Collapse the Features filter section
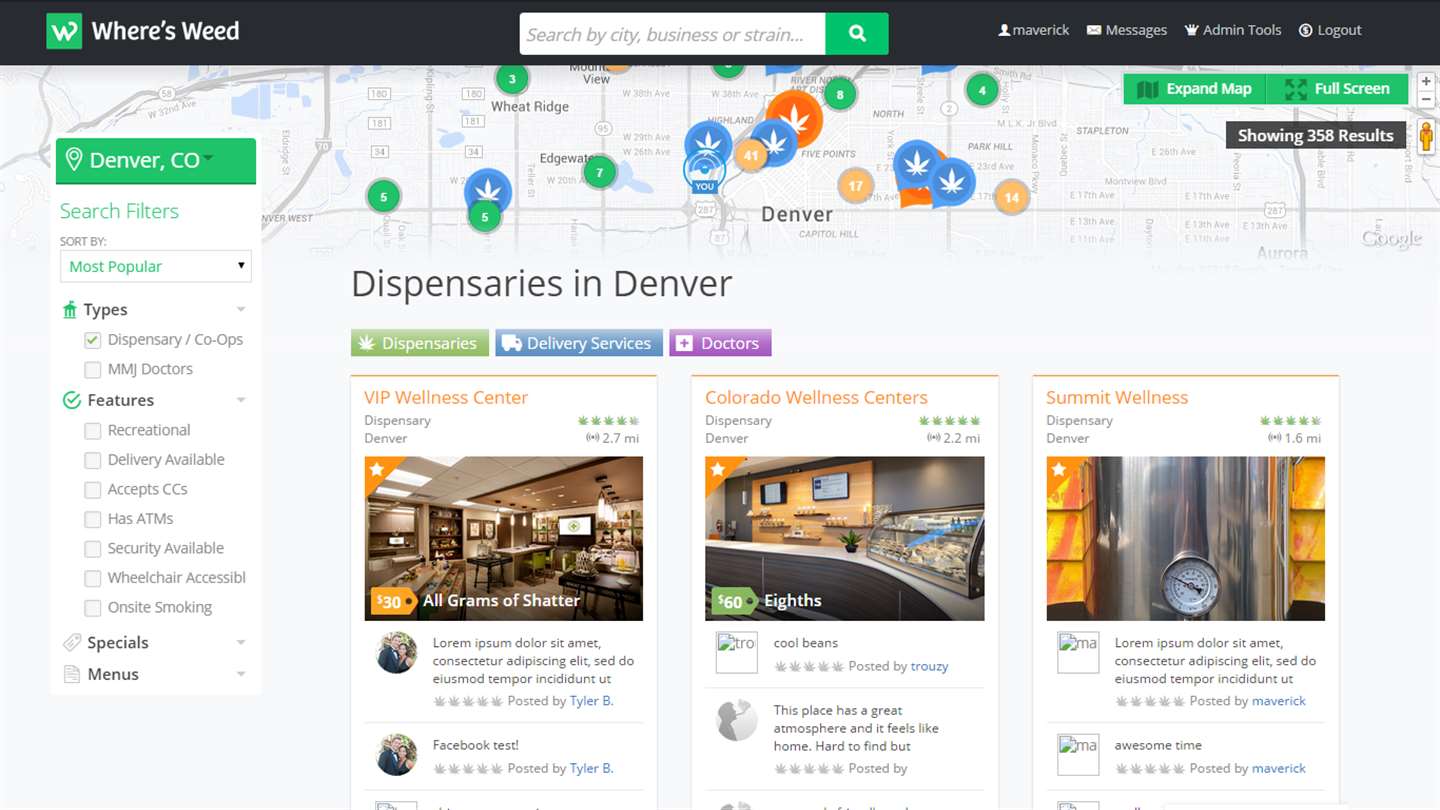 coord(241,400)
